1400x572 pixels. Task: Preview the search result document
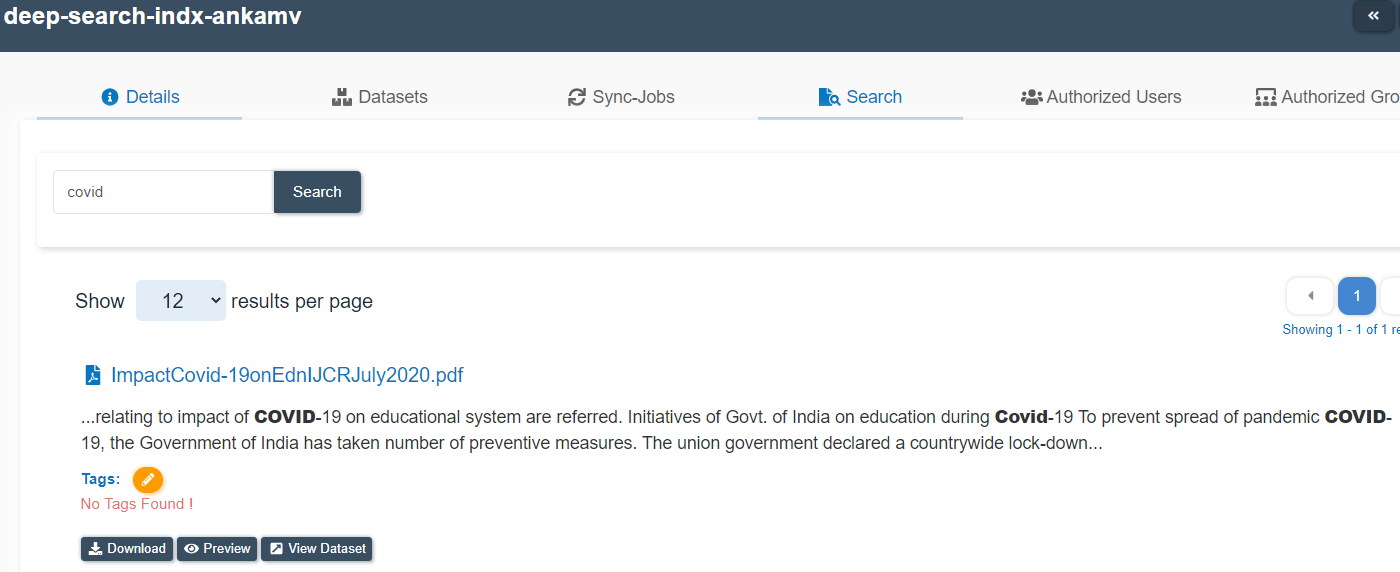pos(217,548)
